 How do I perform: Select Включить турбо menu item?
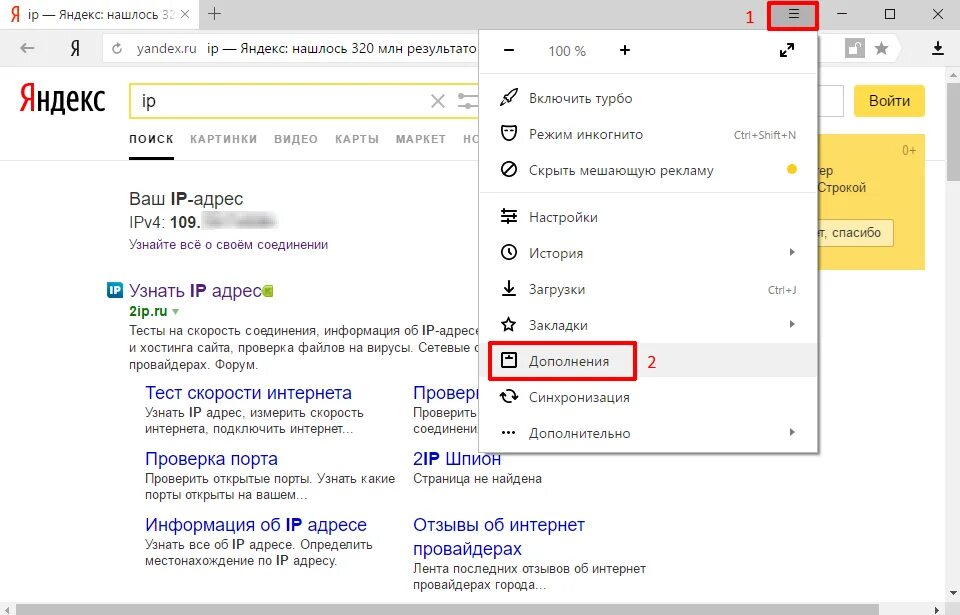pyautogui.click(x=648, y=98)
